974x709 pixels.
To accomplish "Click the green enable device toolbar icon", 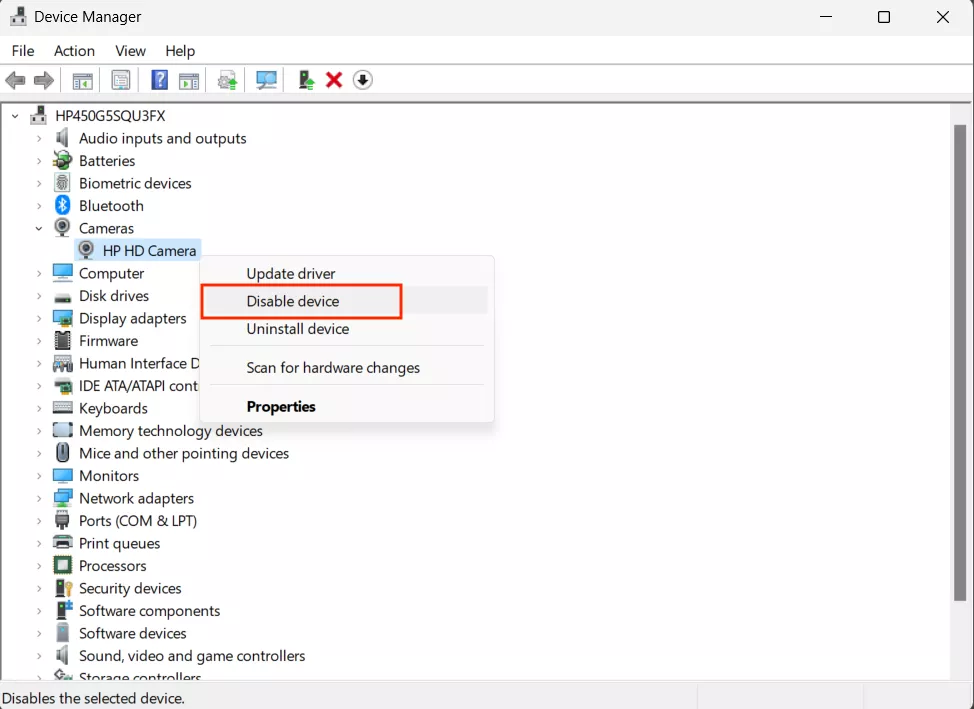I will point(306,80).
